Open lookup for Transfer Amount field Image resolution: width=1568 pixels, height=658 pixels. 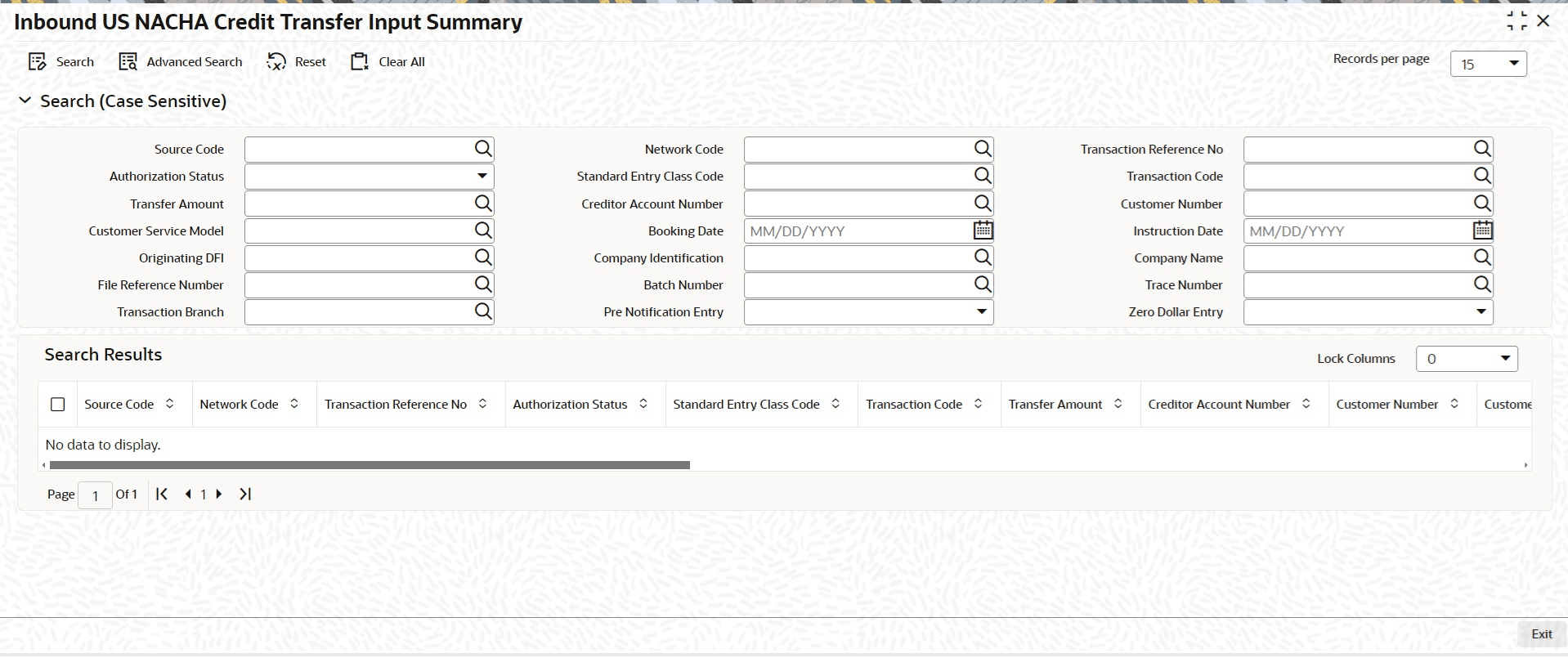pos(483,204)
